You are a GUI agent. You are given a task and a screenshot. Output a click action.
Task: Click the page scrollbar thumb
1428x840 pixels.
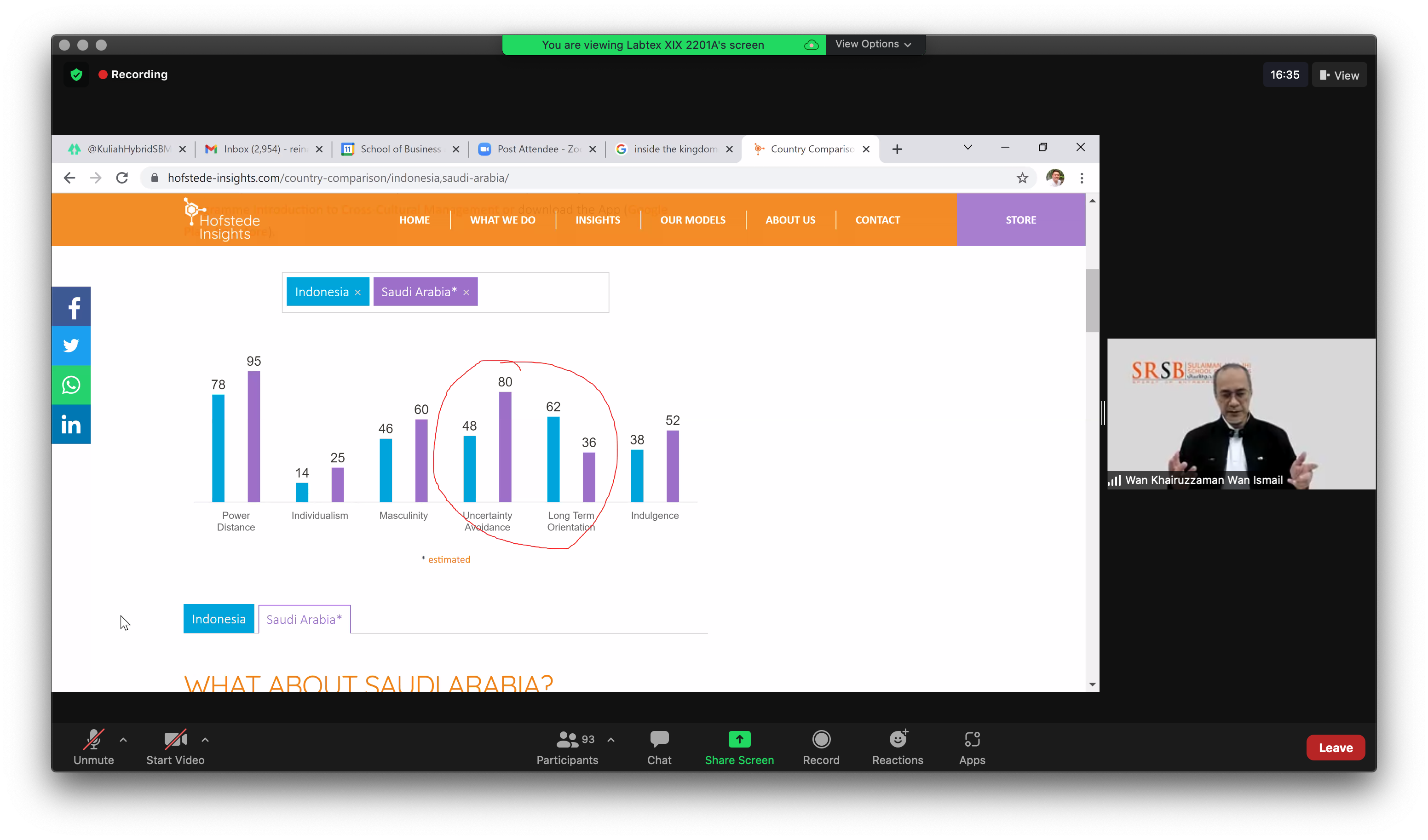[x=1093, y=301]
